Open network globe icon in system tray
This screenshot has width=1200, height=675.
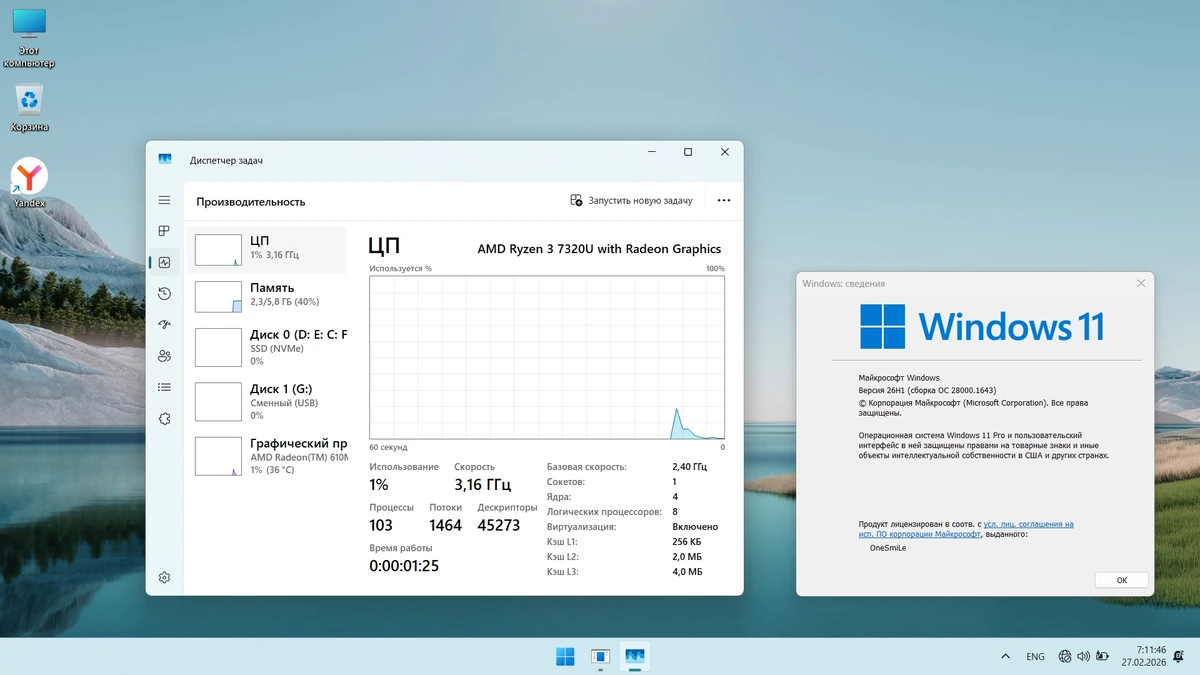(x=1065, y=656)
